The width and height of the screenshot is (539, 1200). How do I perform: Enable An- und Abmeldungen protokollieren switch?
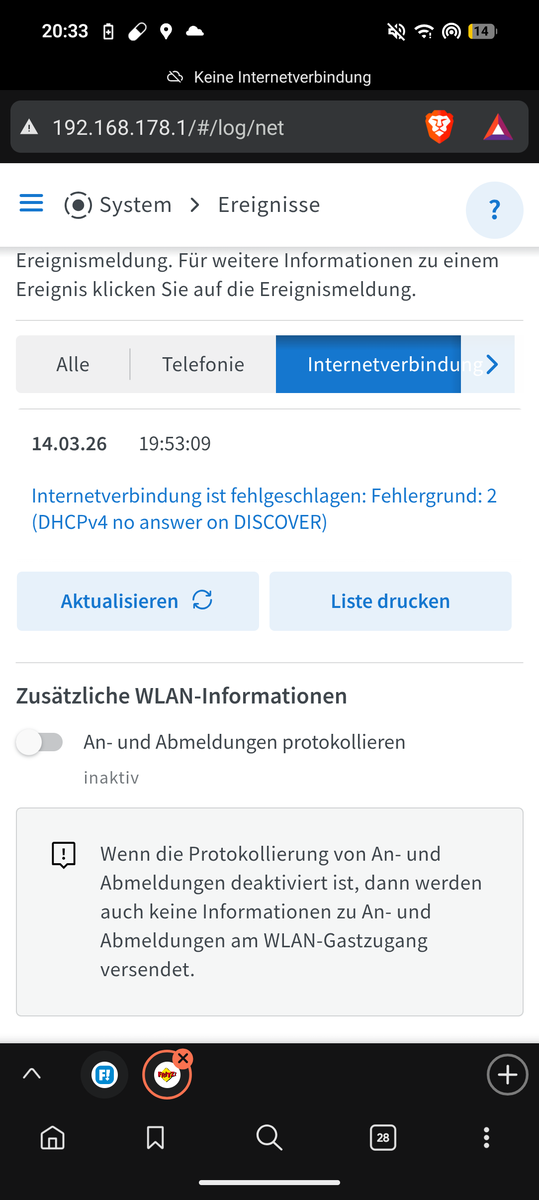[x=40, y=743]
